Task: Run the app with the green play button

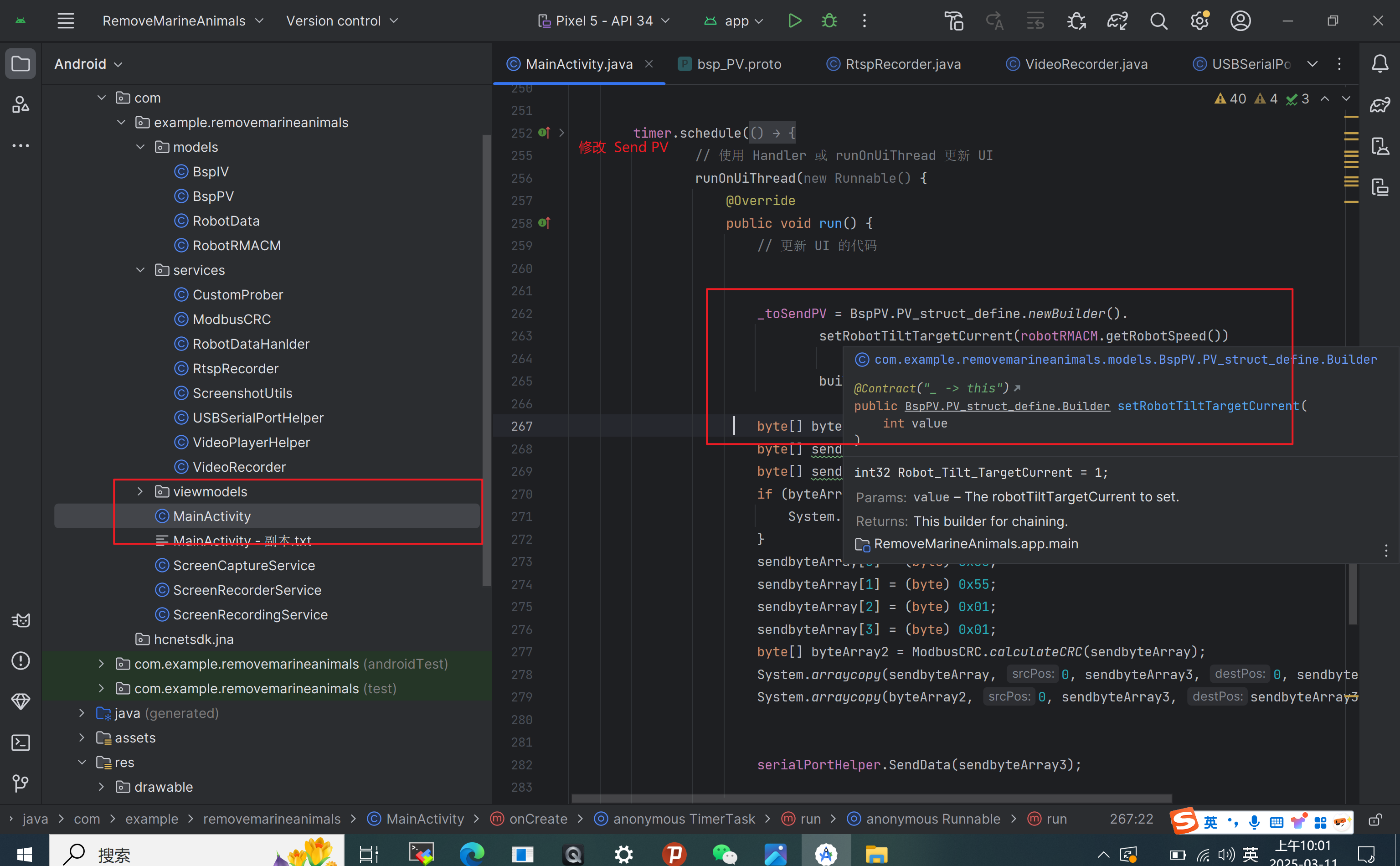Action: (x=794, y=21)
